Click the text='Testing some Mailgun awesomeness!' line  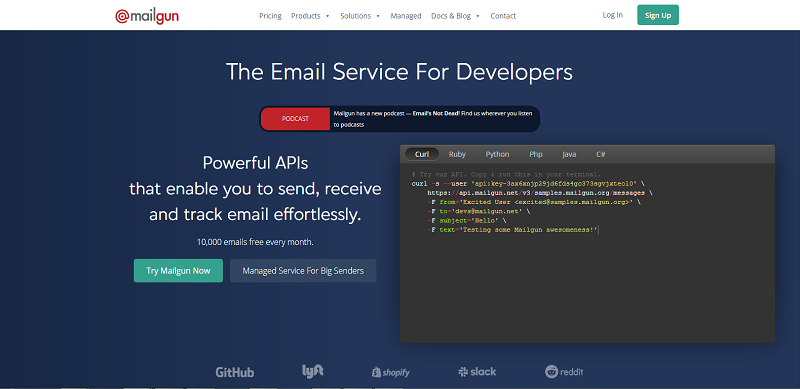(x=513, y=230)
